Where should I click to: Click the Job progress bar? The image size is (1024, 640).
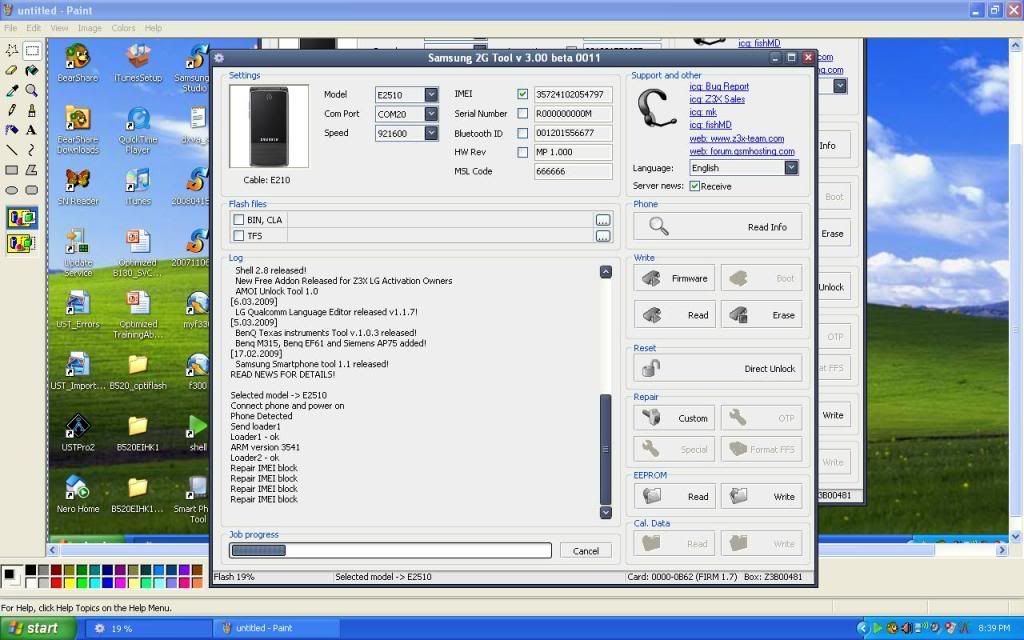pos(391,551)
